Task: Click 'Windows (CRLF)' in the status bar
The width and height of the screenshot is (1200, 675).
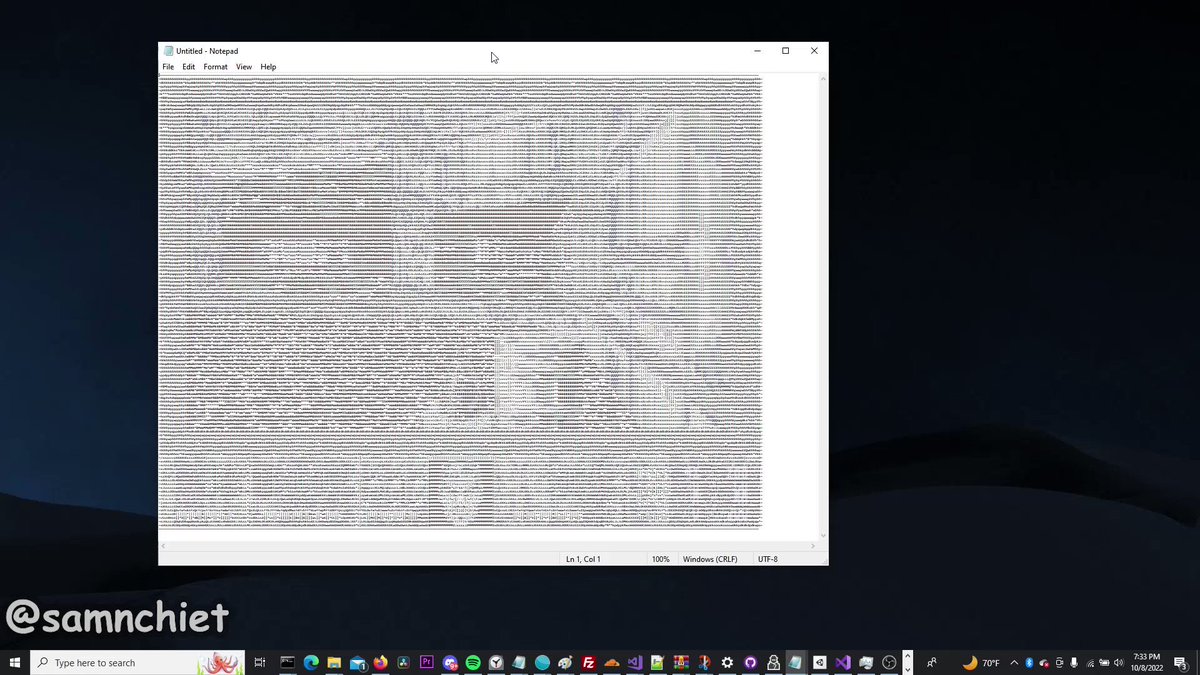Action: pos(710,559)
